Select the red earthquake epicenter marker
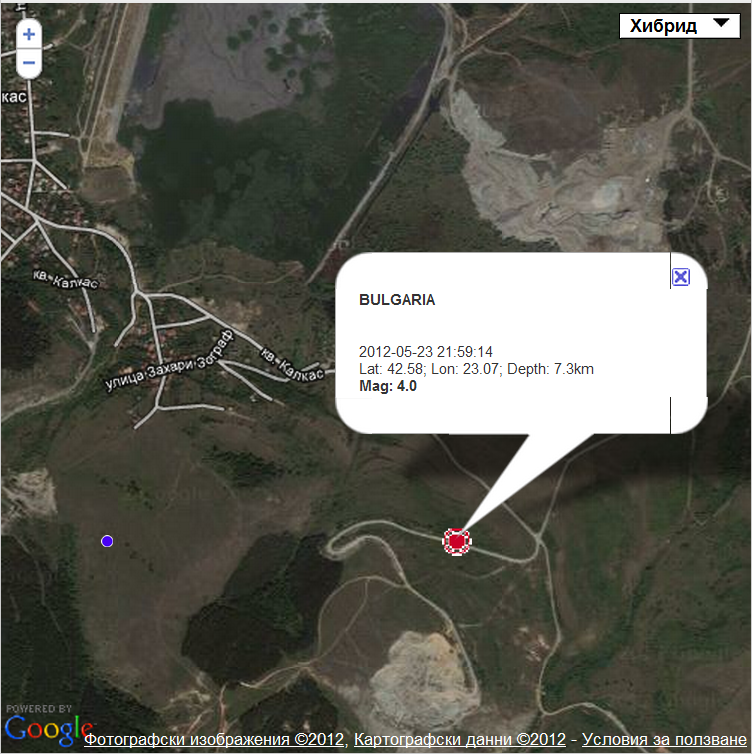Image resolution: width=752 pixels, height=754 pixels. 457,541
